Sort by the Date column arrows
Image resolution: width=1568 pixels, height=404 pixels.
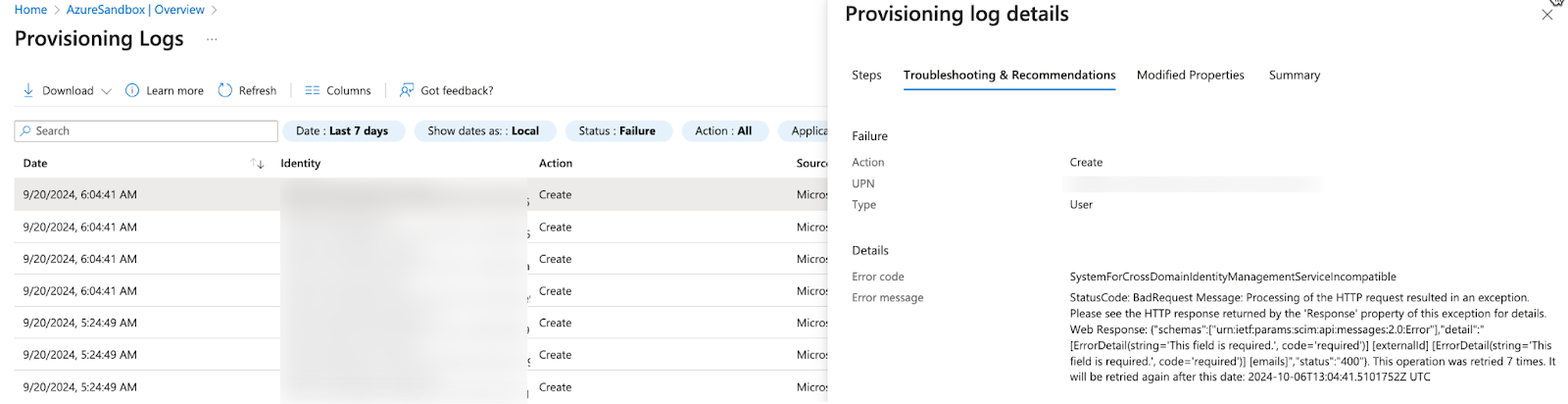pyautogui.click(x=258, y=164)
